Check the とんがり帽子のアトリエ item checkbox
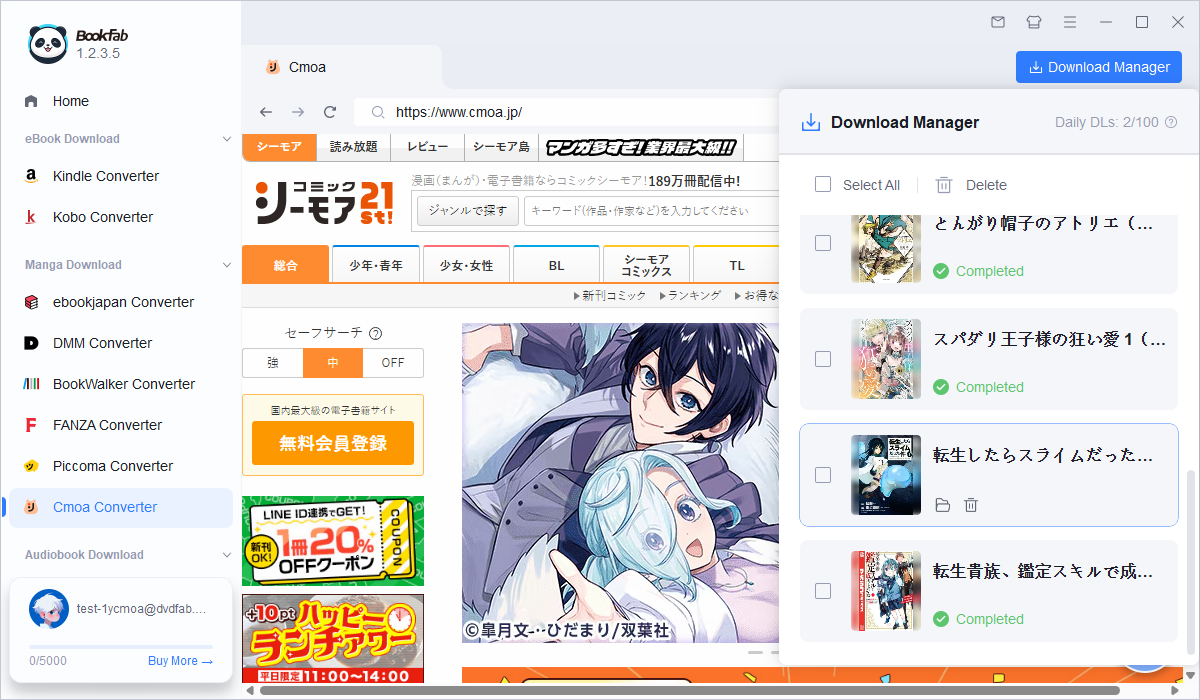This screenshot has height=700, width=1200. pyautogui.click(x=823, y=243)
